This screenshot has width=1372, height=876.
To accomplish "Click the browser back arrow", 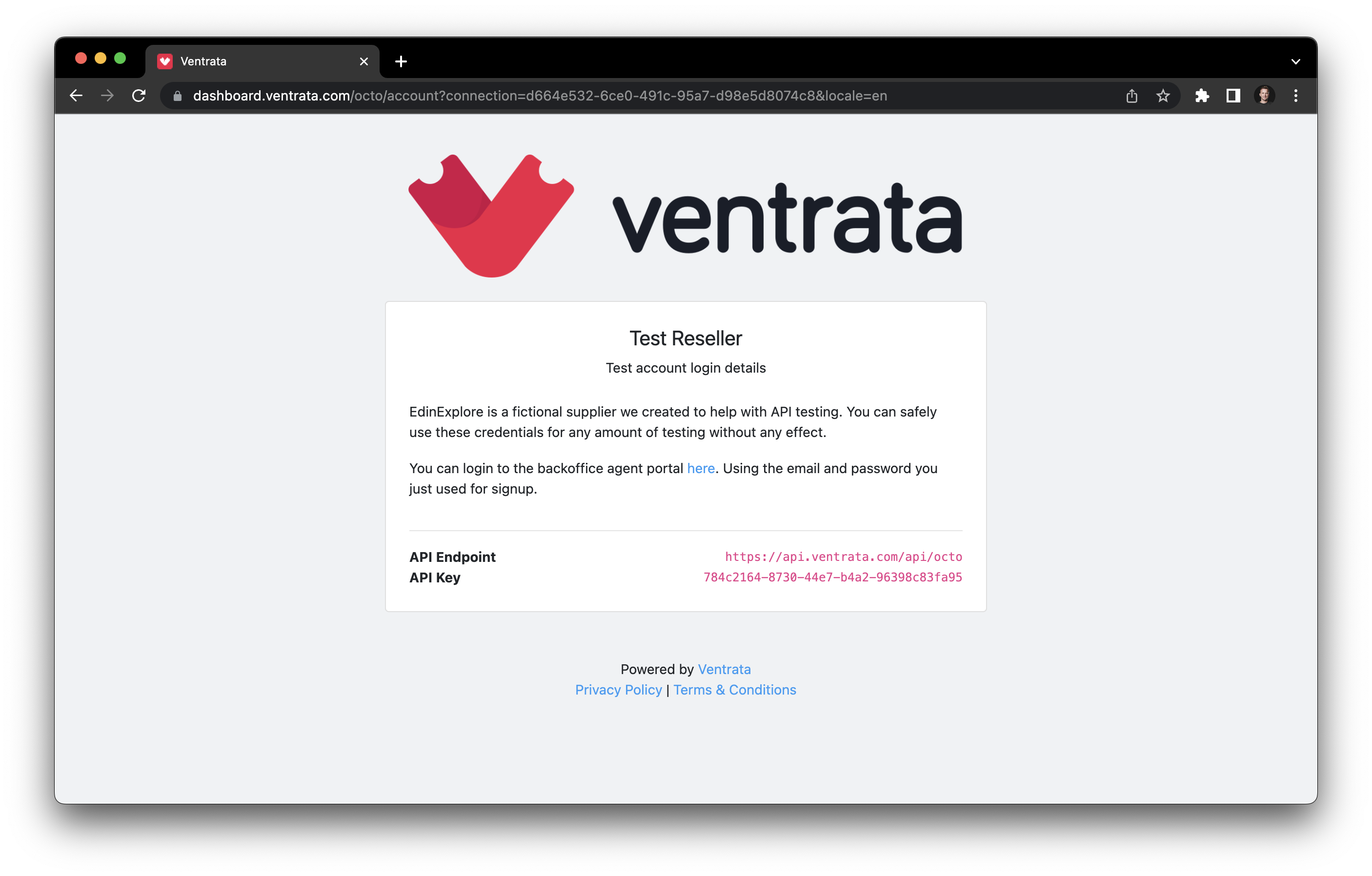I will pyautogui.click(x=76, y=96).
